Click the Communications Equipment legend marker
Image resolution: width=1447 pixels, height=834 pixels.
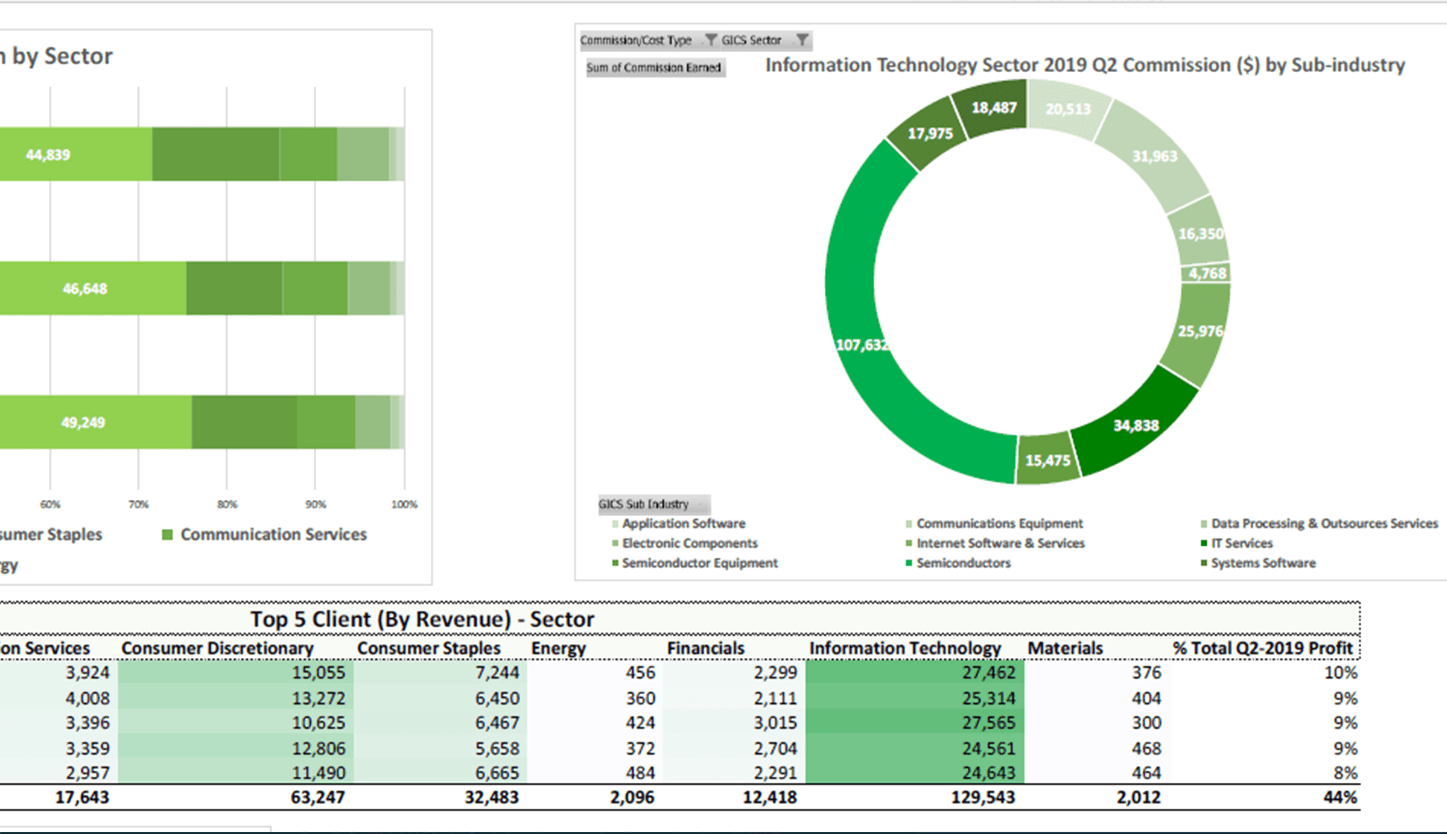click(x=908, y=523)
